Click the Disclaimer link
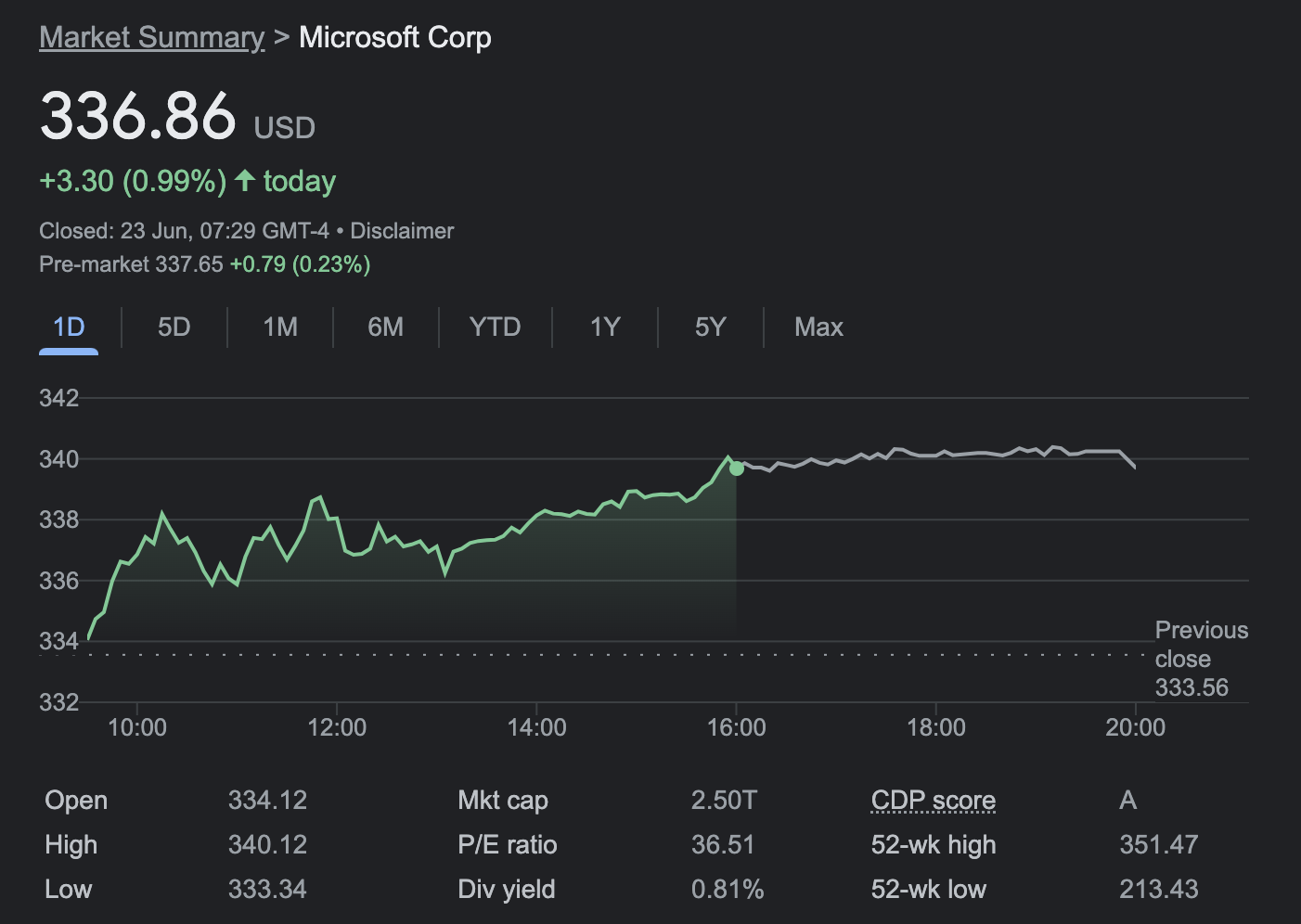Image resolution: width=1301 pixels, height=924 pixels. point(402,231)
